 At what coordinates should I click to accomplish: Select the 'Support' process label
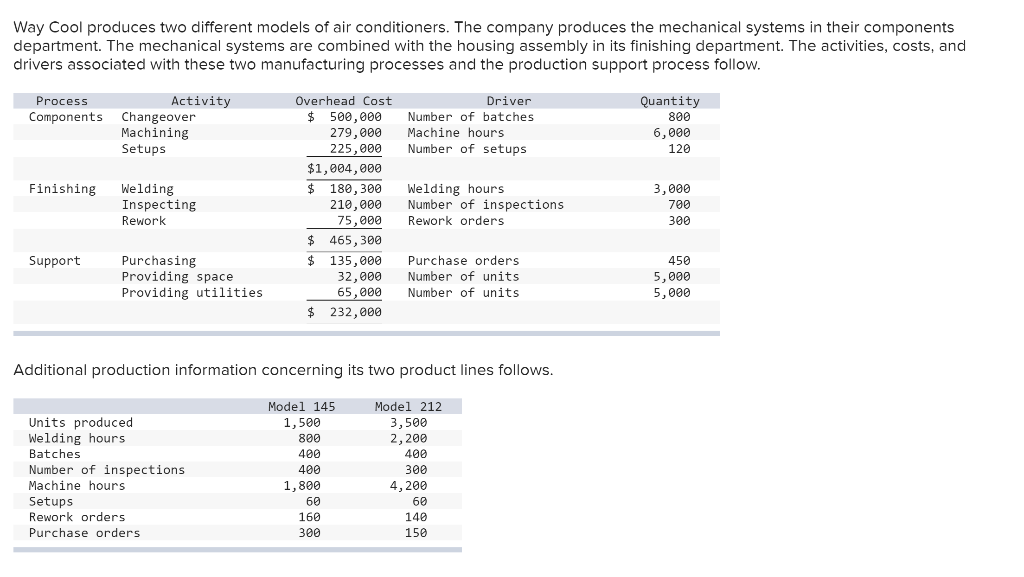click(x=55, y=261)
